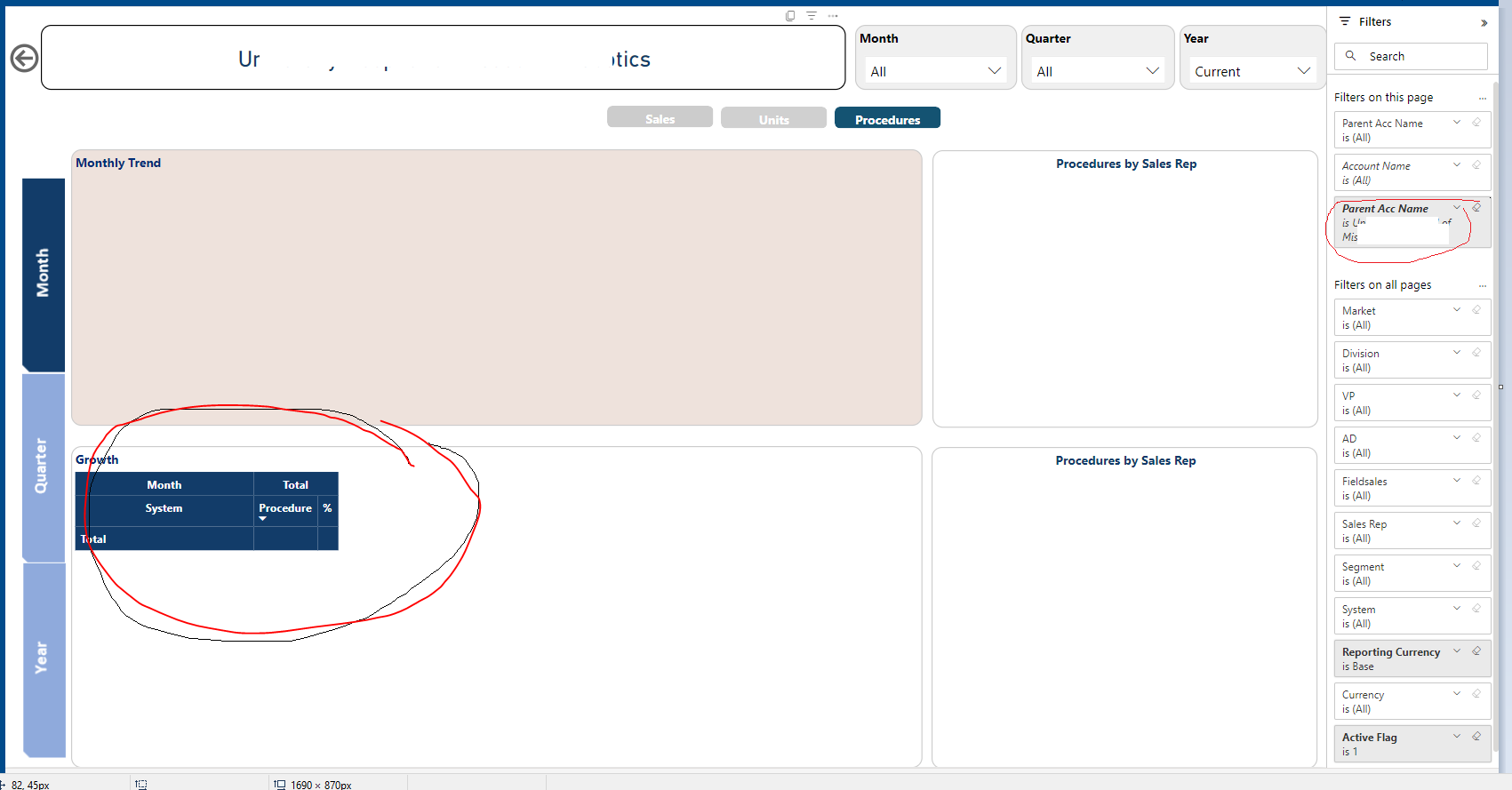Clear the Division filter with the eraser icon
Image resolution: width=1512 pixels, height=790 pixels.
coord(1476,353)
